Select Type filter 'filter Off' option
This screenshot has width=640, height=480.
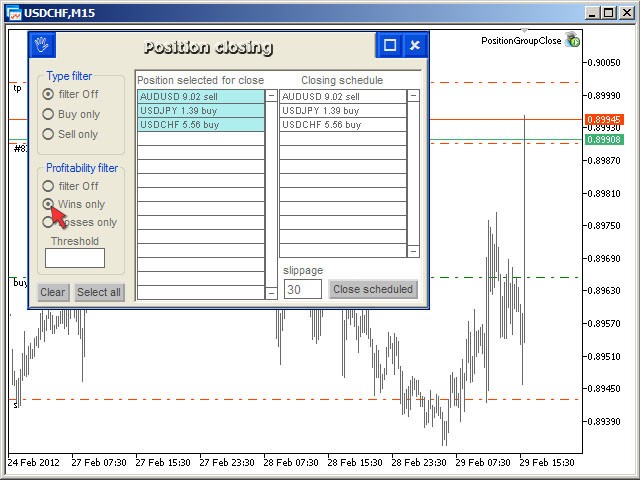click(48, 94)
